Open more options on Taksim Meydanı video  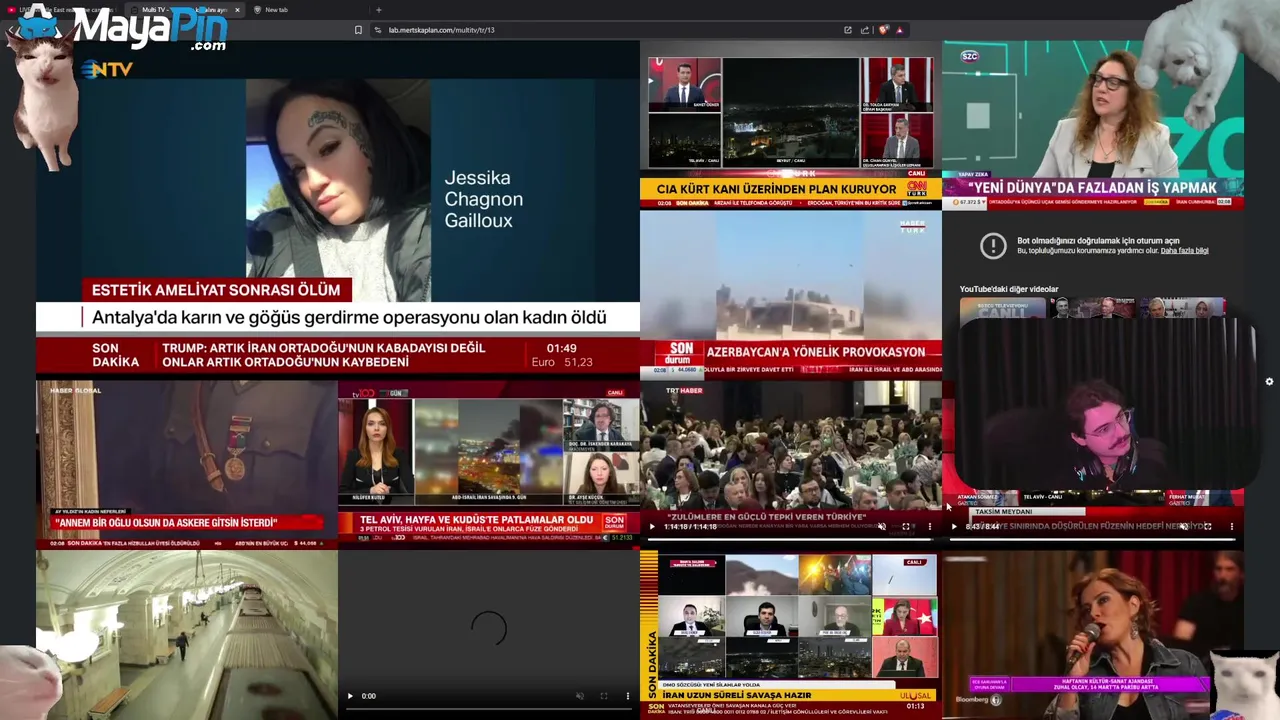(x=1232, y=526)
